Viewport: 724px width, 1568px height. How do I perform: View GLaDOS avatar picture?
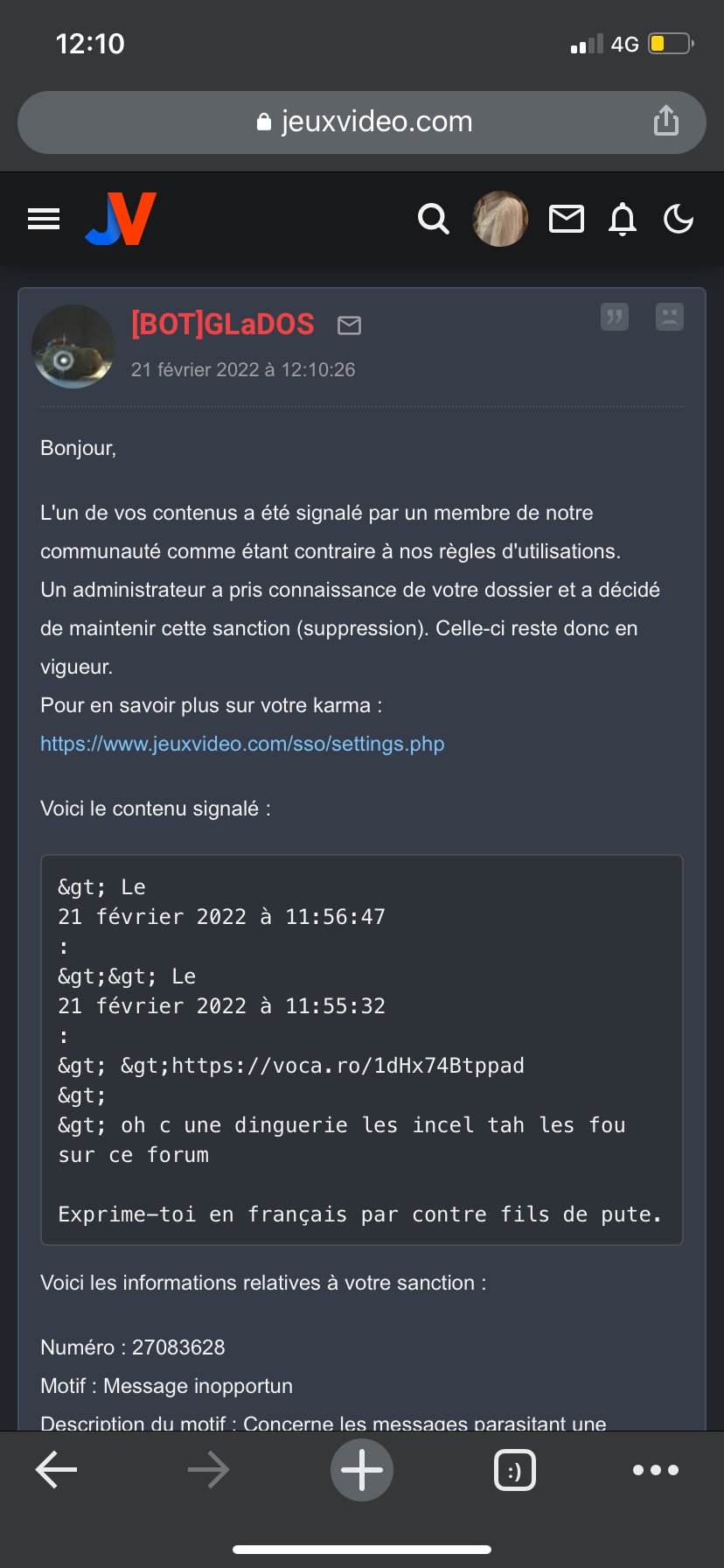[73, 346]
